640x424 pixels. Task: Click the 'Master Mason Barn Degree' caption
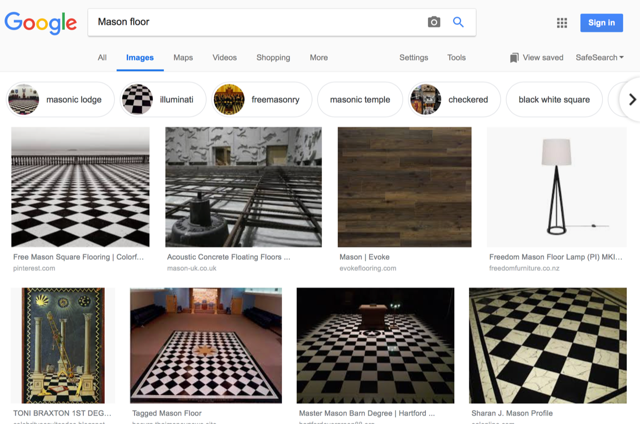[367, 413]
